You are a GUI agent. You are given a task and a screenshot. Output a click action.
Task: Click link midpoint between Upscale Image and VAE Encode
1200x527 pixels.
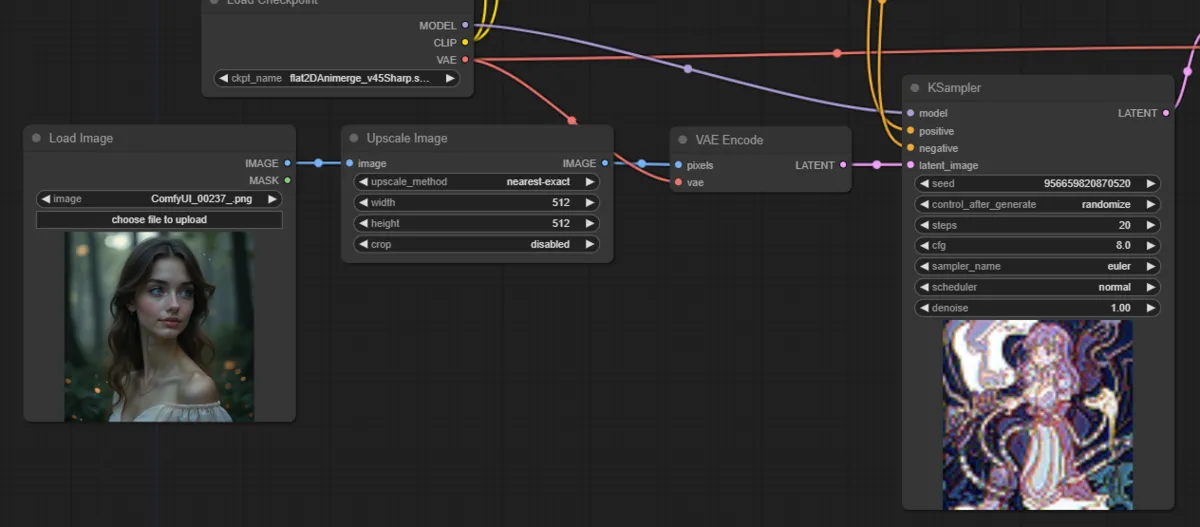[x=641, y=164]
